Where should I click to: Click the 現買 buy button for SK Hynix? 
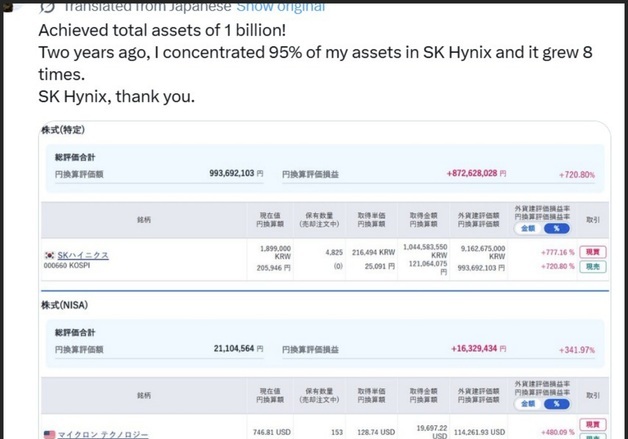coord(593,252)
